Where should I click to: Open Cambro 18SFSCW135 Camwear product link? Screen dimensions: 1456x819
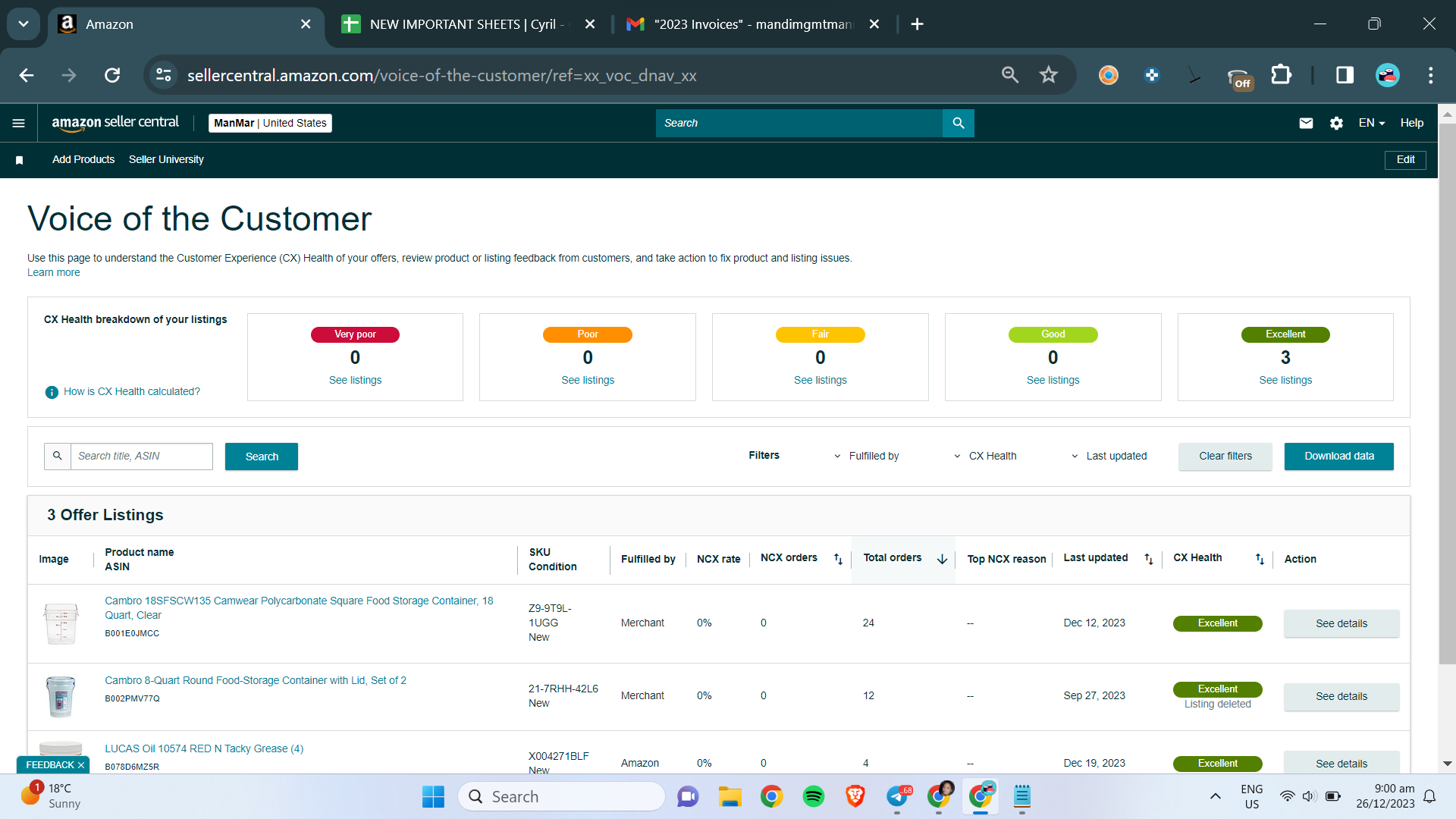(x=299, y=608)
